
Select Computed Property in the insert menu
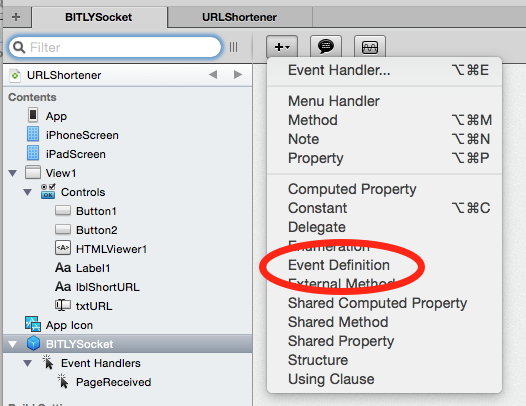[x=352, y=189]
